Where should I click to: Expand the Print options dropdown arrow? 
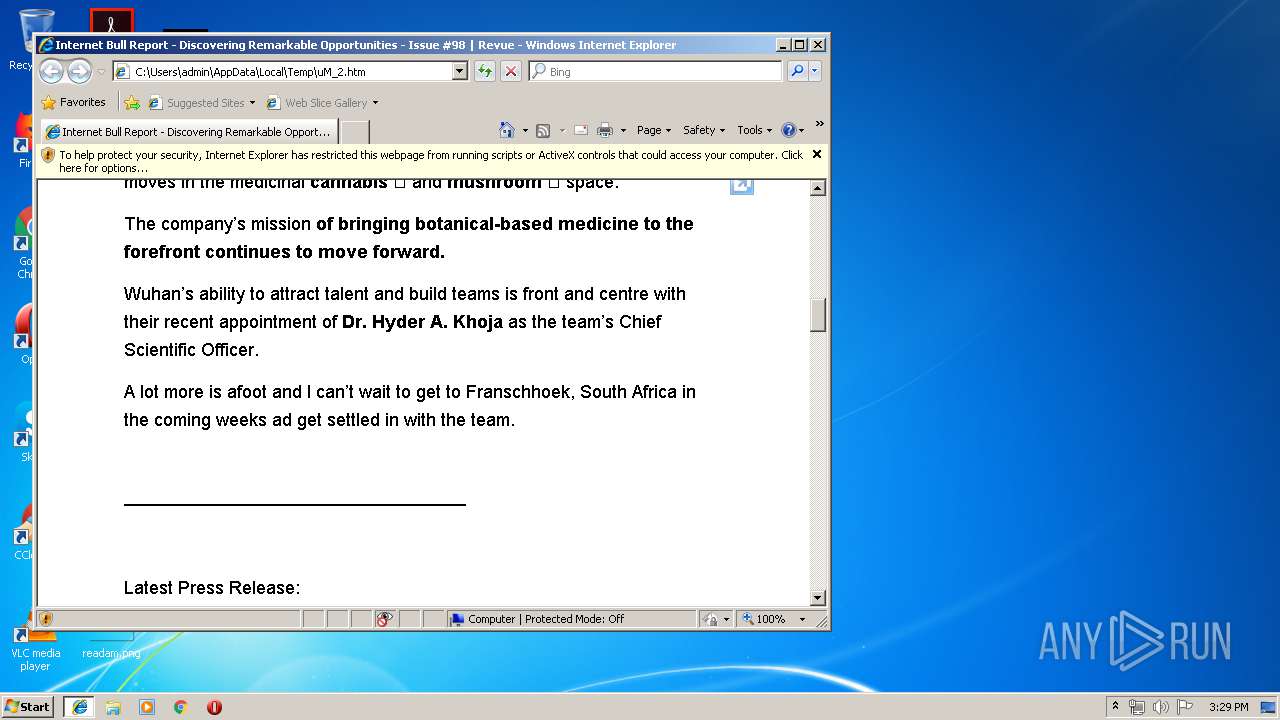pyautogui.click(x=623, y=130)
